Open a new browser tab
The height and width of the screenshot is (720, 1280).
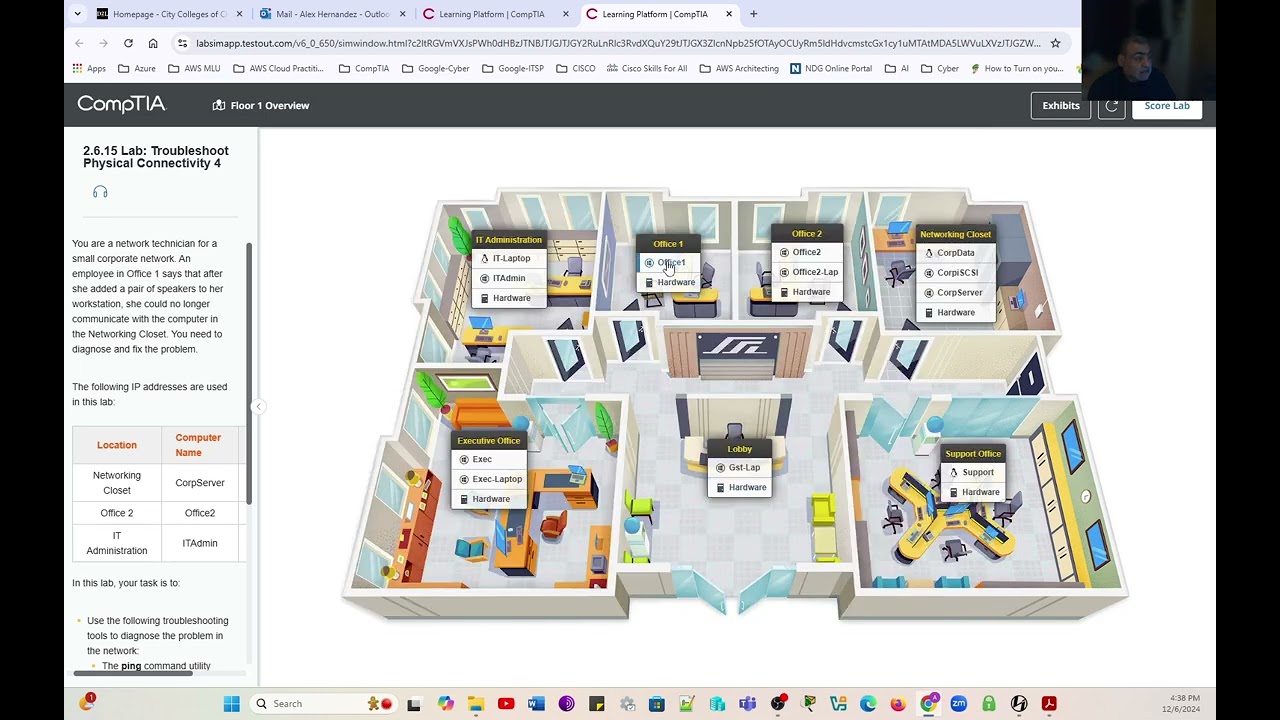pyautogui.click(x=753, y=14)
